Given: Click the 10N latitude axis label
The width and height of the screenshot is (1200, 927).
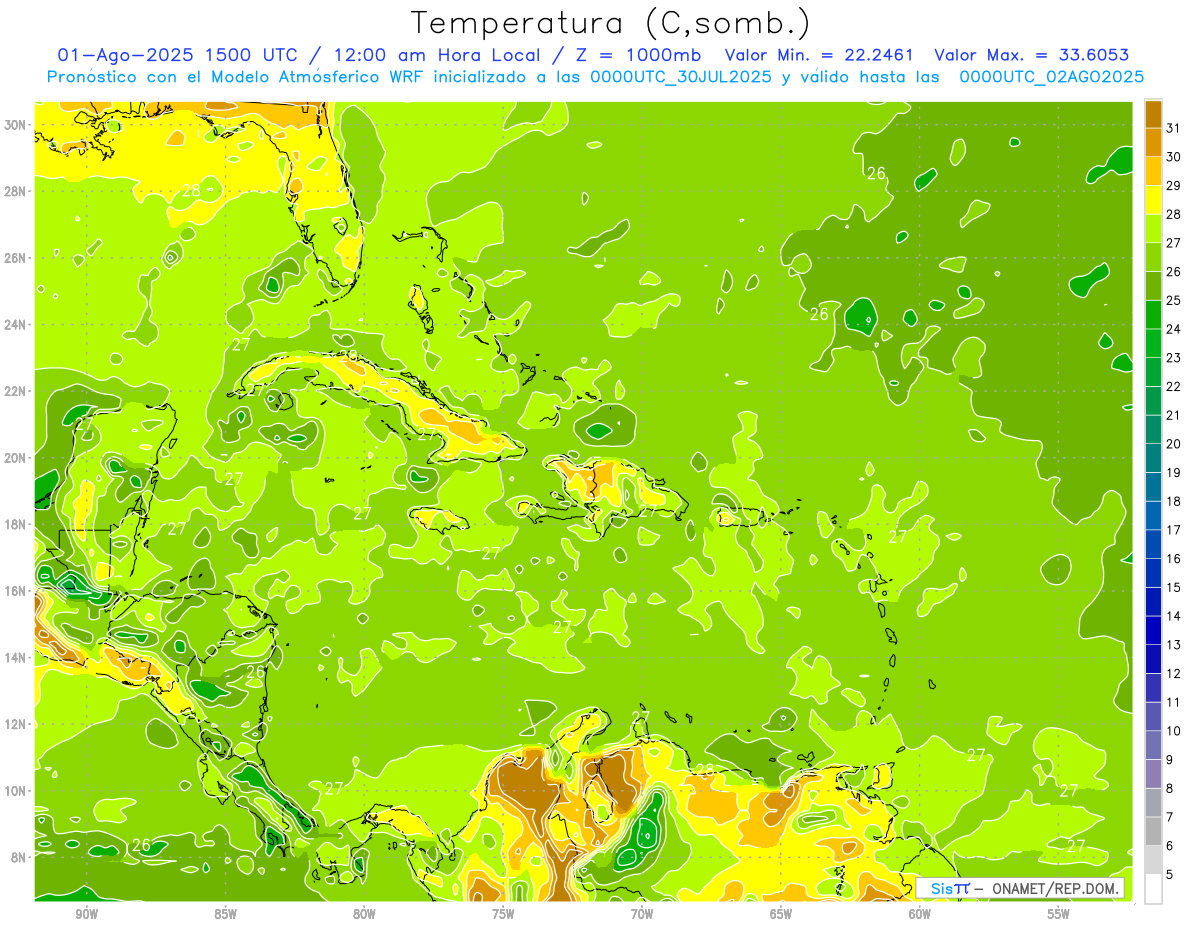Looking at the screenshot, I should tap(15, 790).
